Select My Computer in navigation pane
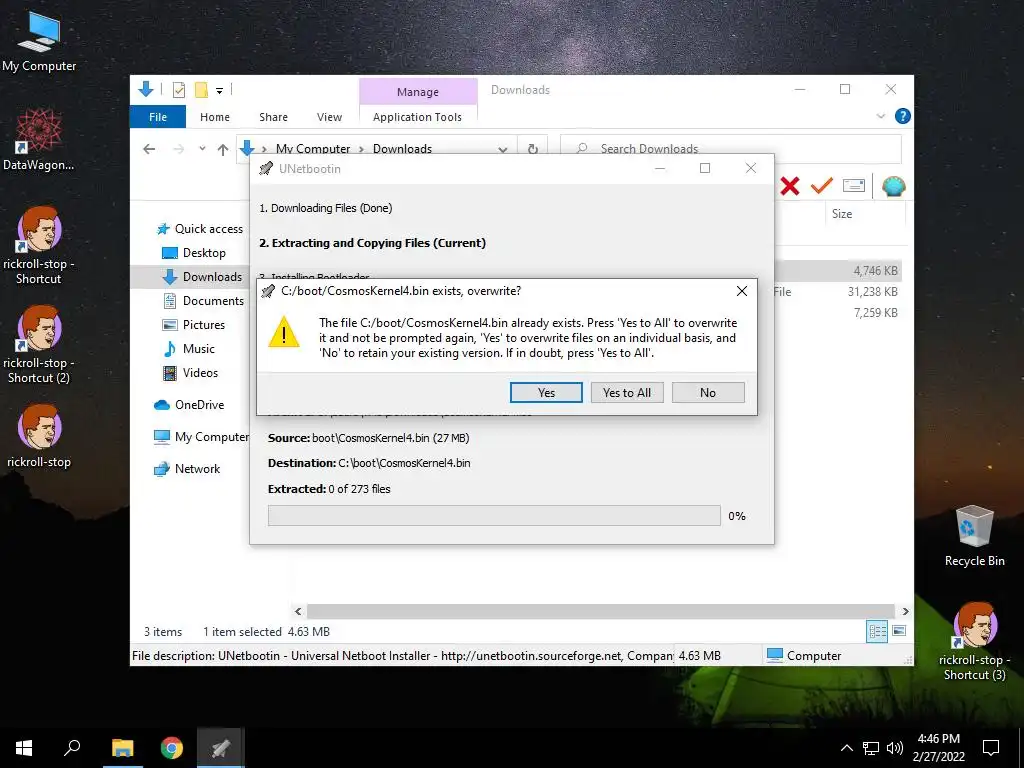 coord(201,437)
